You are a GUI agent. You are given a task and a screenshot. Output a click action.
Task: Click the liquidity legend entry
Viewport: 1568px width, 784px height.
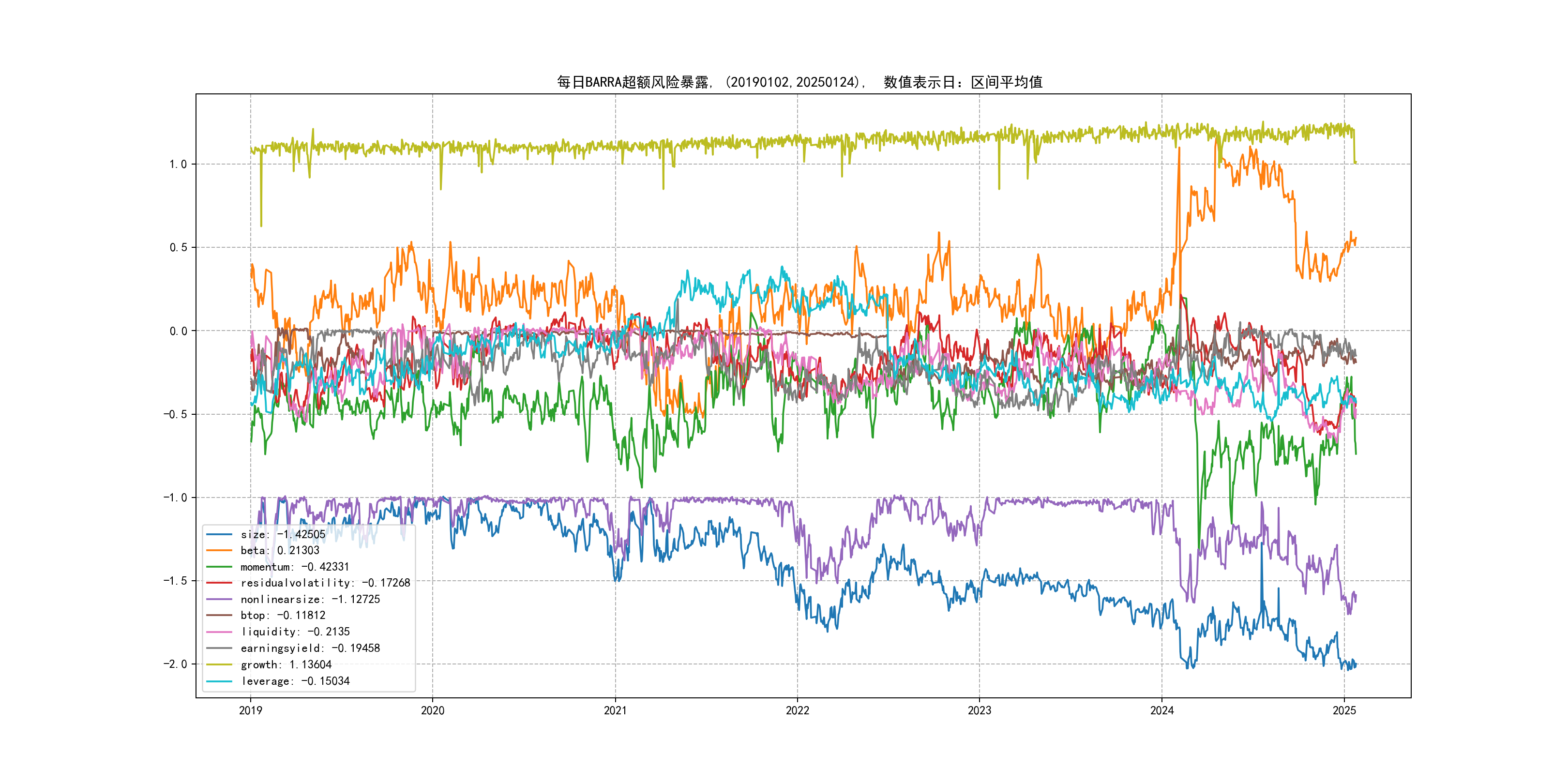[x=295, y=632]
